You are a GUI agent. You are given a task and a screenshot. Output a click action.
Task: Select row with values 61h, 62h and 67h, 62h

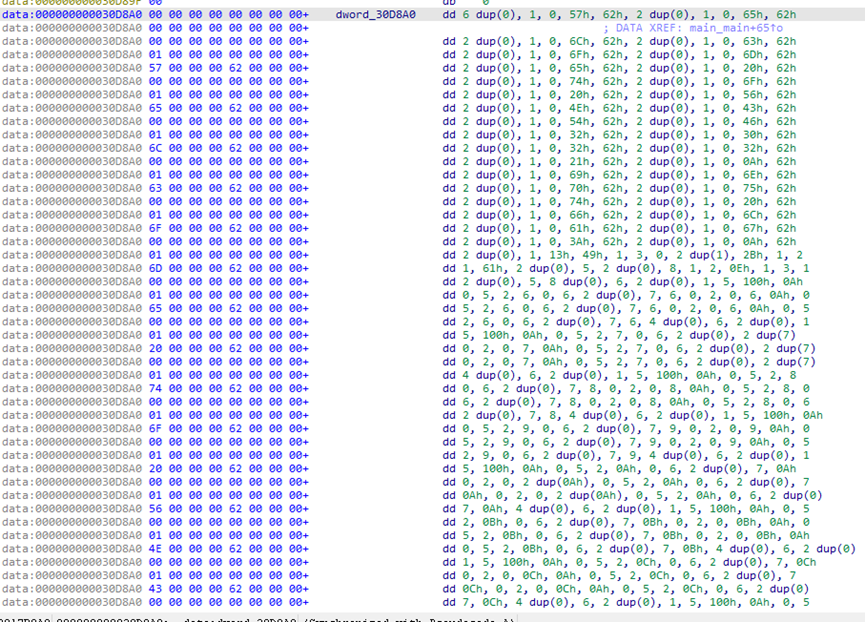pos(619,228)
